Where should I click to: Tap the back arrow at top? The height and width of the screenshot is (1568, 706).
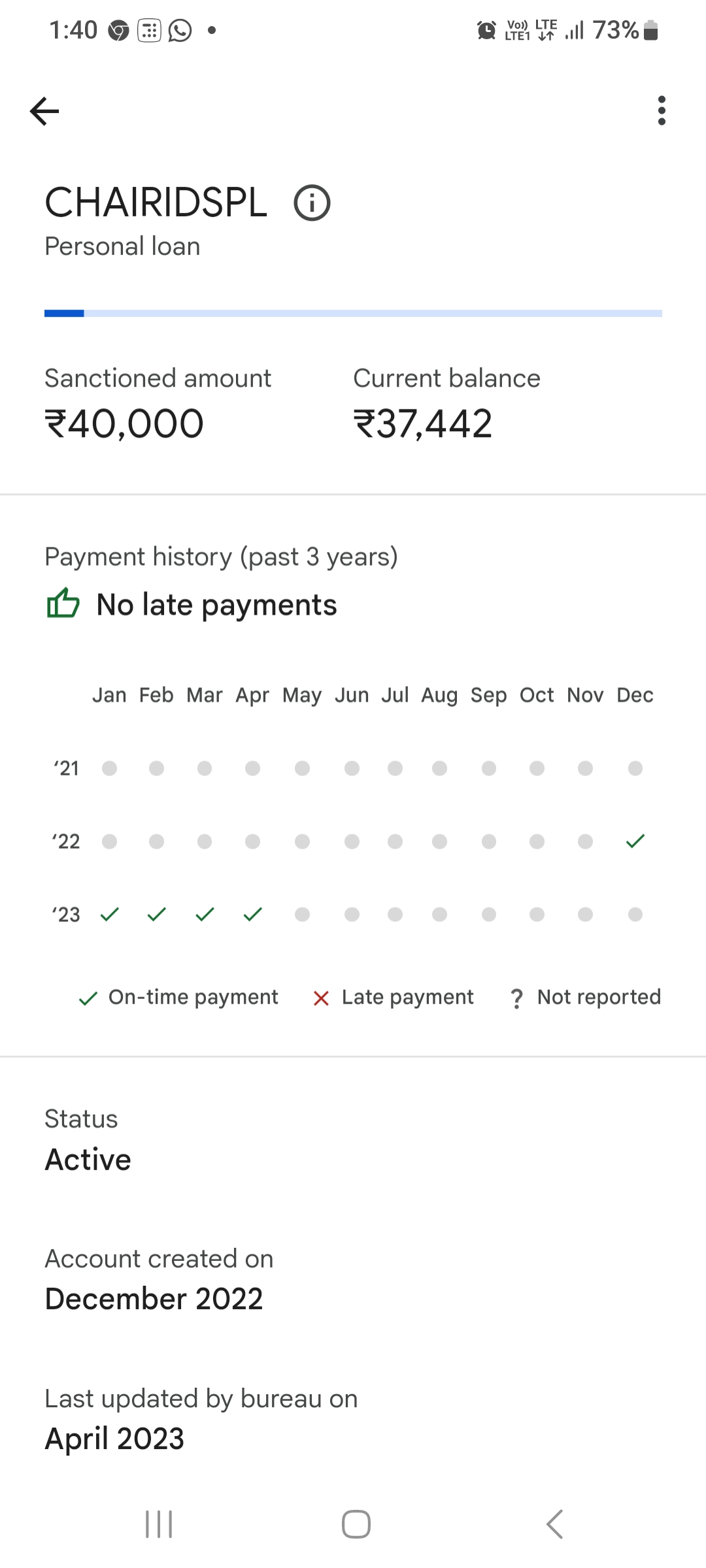coord(44,111)
